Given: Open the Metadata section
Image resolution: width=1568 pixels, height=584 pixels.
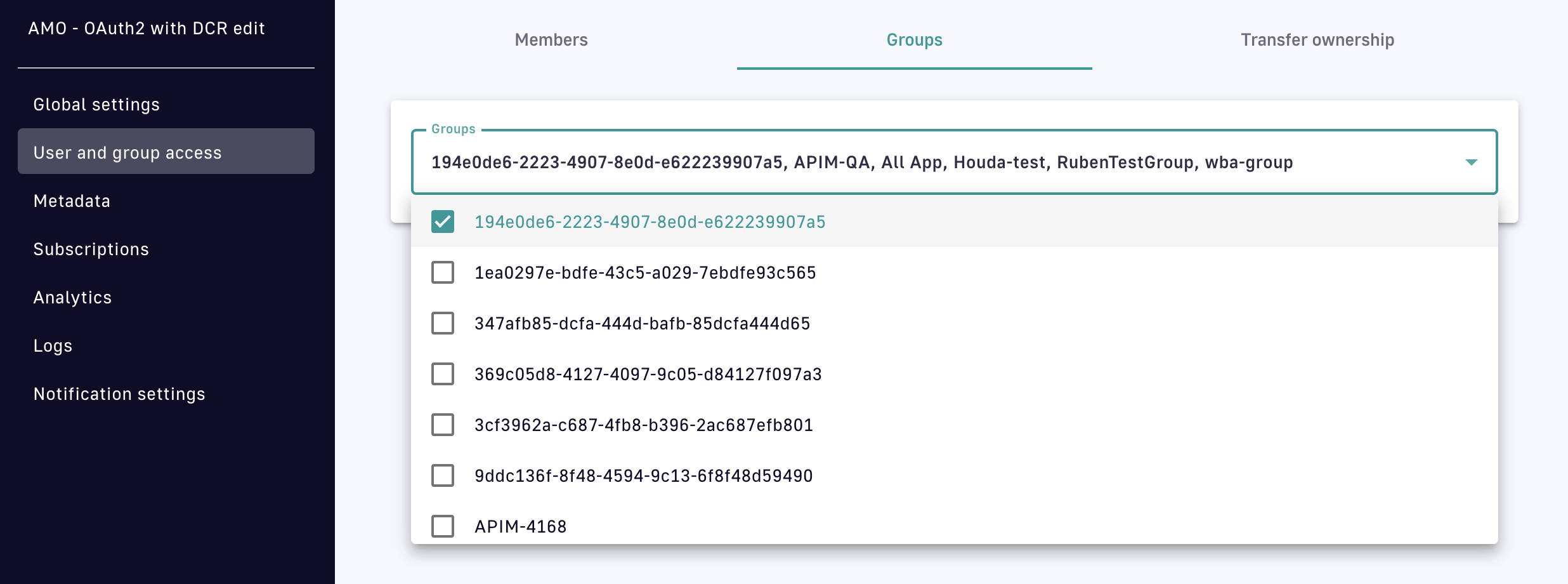Looking at the screenshot, I should [72, 201].
